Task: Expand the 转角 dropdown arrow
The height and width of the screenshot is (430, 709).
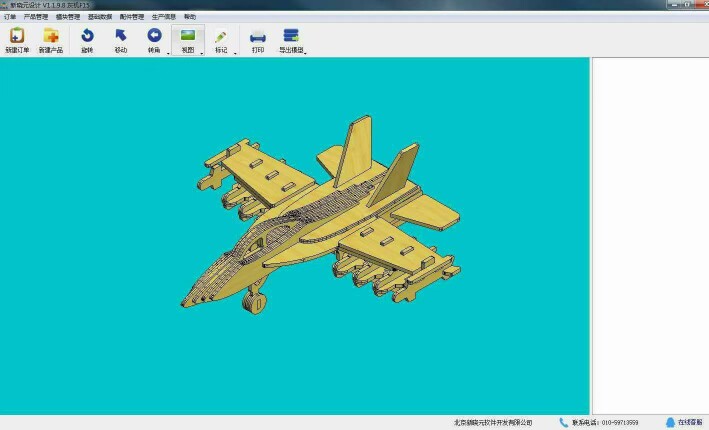Action: [168, 53]
